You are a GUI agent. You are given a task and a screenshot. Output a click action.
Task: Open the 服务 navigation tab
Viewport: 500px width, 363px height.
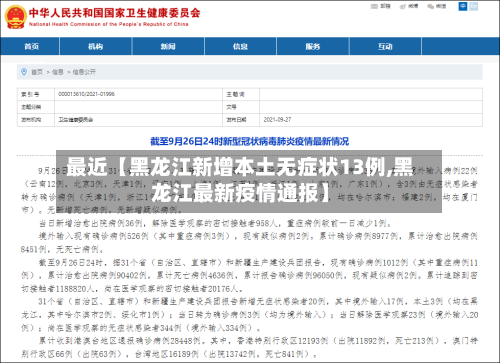click(x=313, y=46)
